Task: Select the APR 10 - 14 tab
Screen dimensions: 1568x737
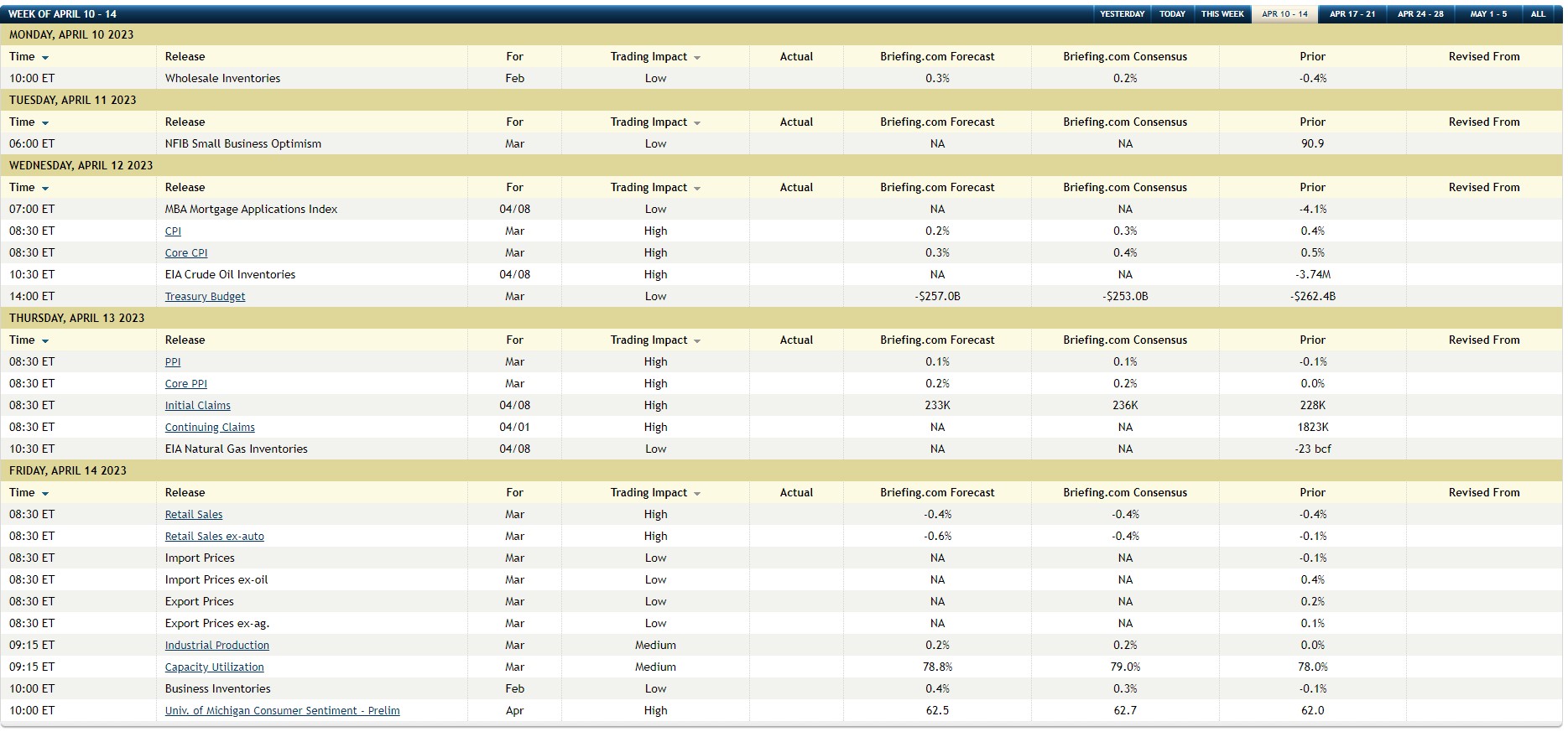Action: tap(1284, 14)
